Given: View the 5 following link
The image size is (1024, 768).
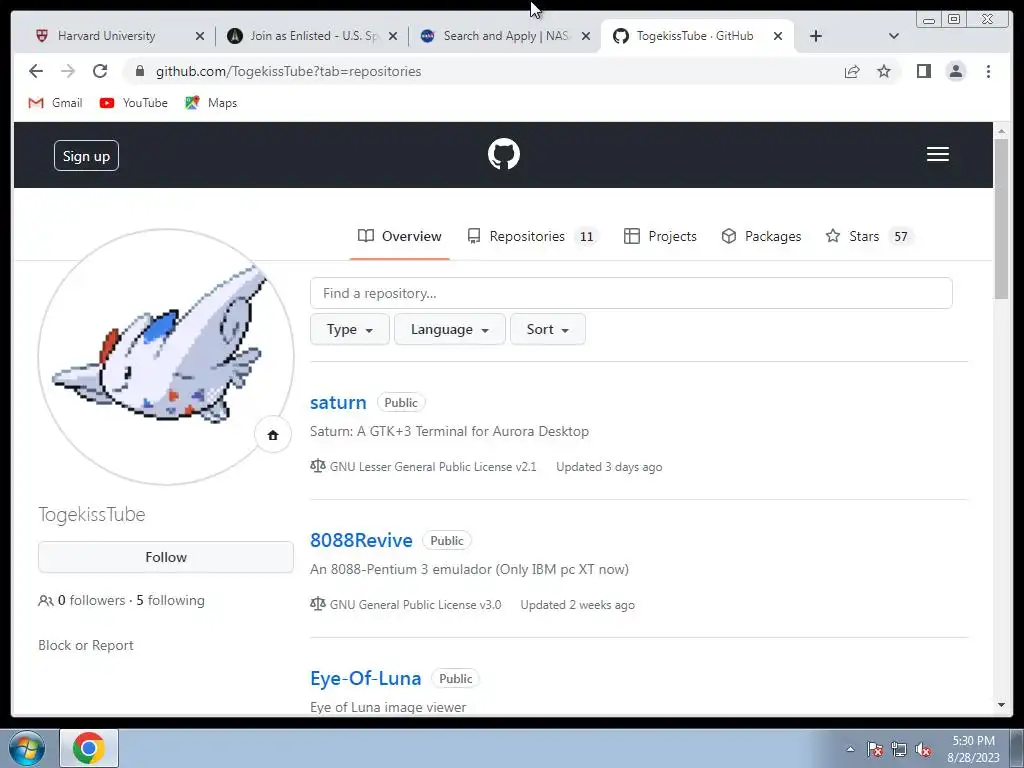Looking at the screenshot, I should (x=170, y=600).
